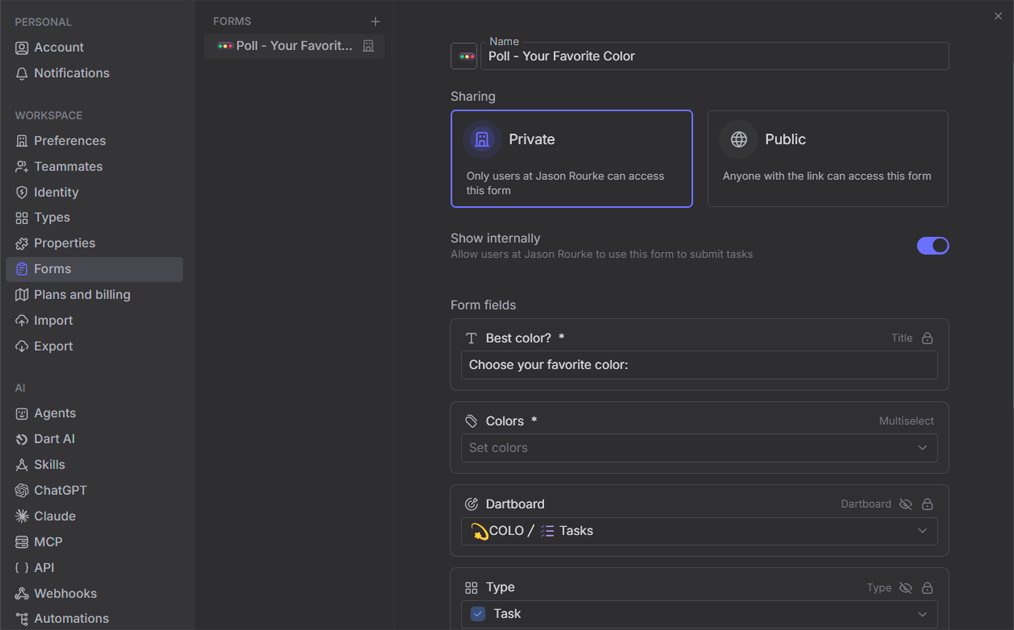
Task: Click the Forms clipboard icon in sidebar
Action: point(22,269)
